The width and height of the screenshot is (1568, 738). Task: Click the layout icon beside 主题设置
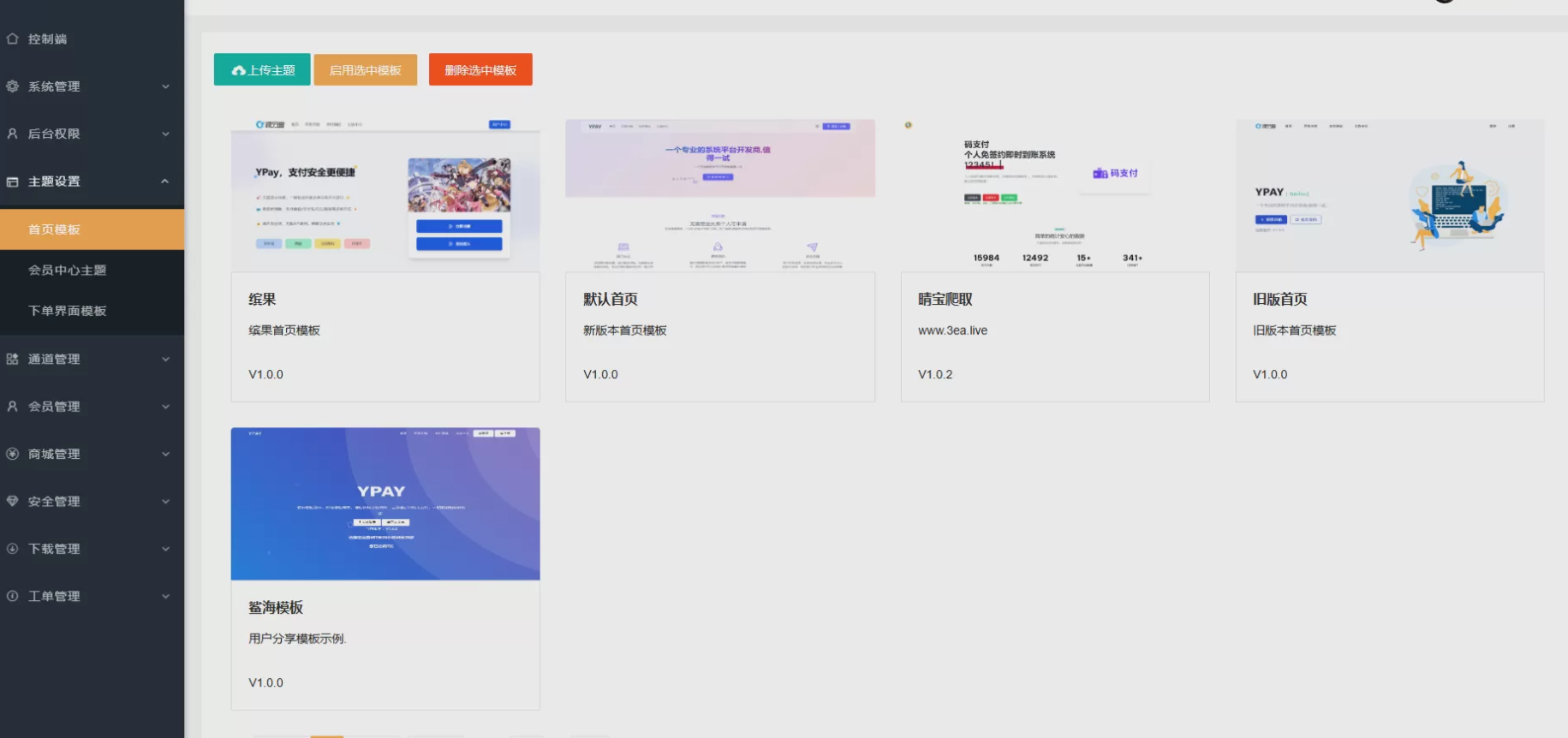12,182
